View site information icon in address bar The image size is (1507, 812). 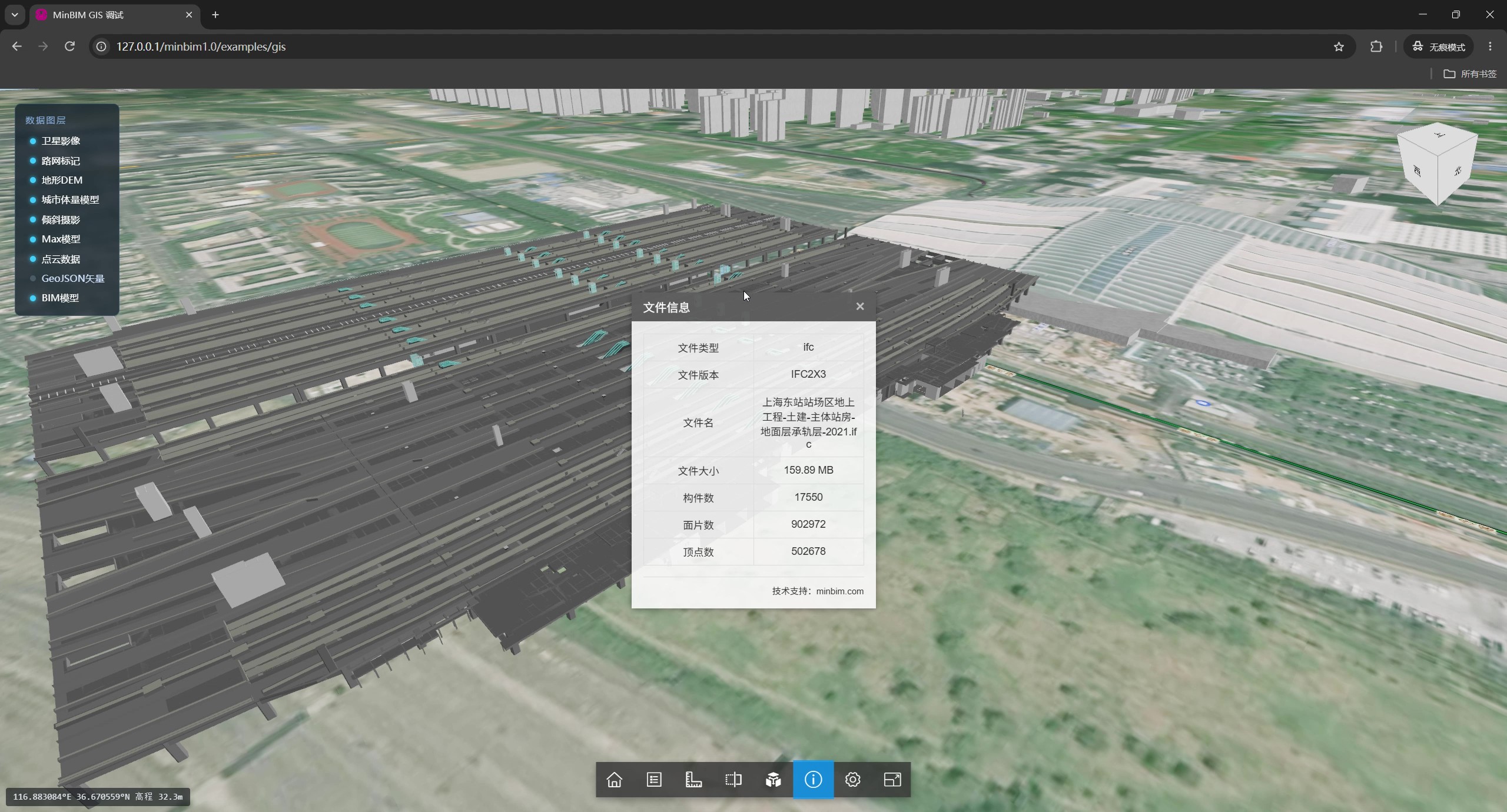pos(101,46)
